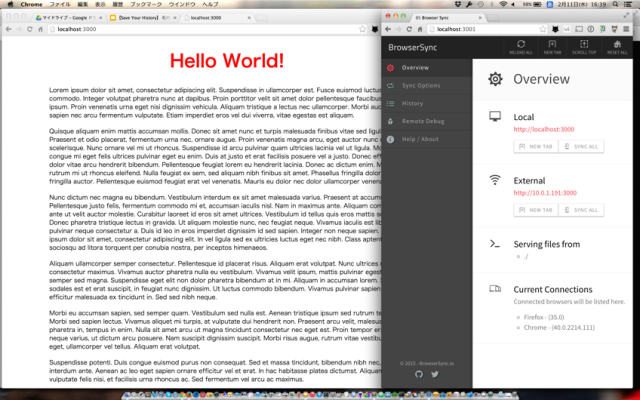The width and height of the screenshot is (640, 400).
Task: Click SYNC ALL button under External
Action: point(581,210)
